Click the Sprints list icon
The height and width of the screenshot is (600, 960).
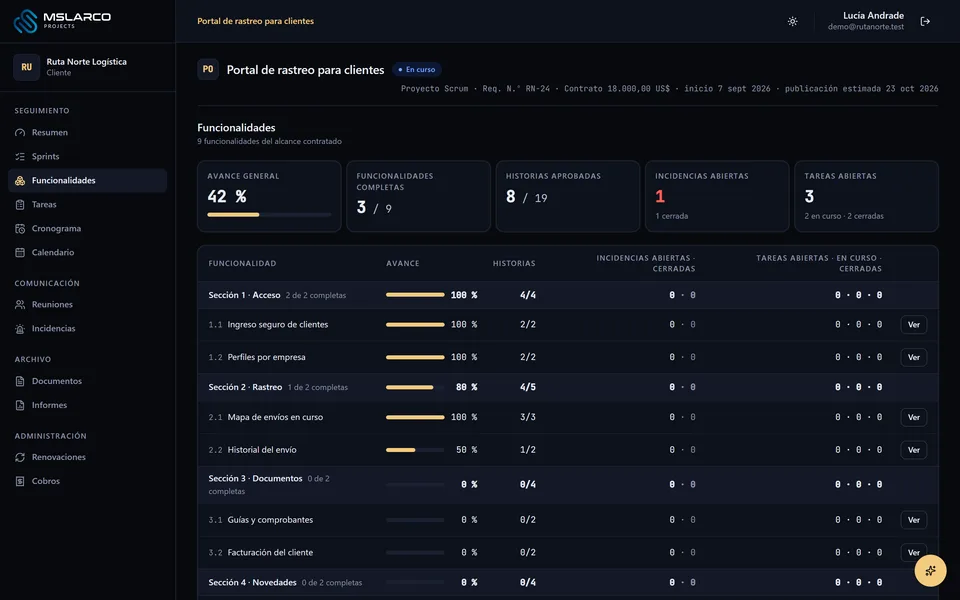click(20, 157)
